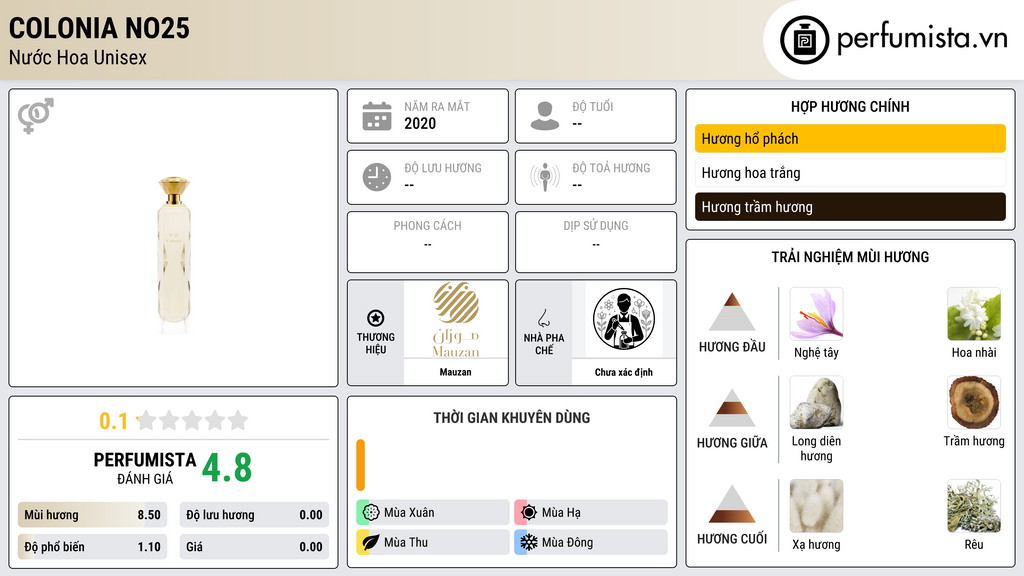This screenshot has height=576, width=1024.
Task: Click the Mùa Đông snowflake icon
Action: click(529, 542)
